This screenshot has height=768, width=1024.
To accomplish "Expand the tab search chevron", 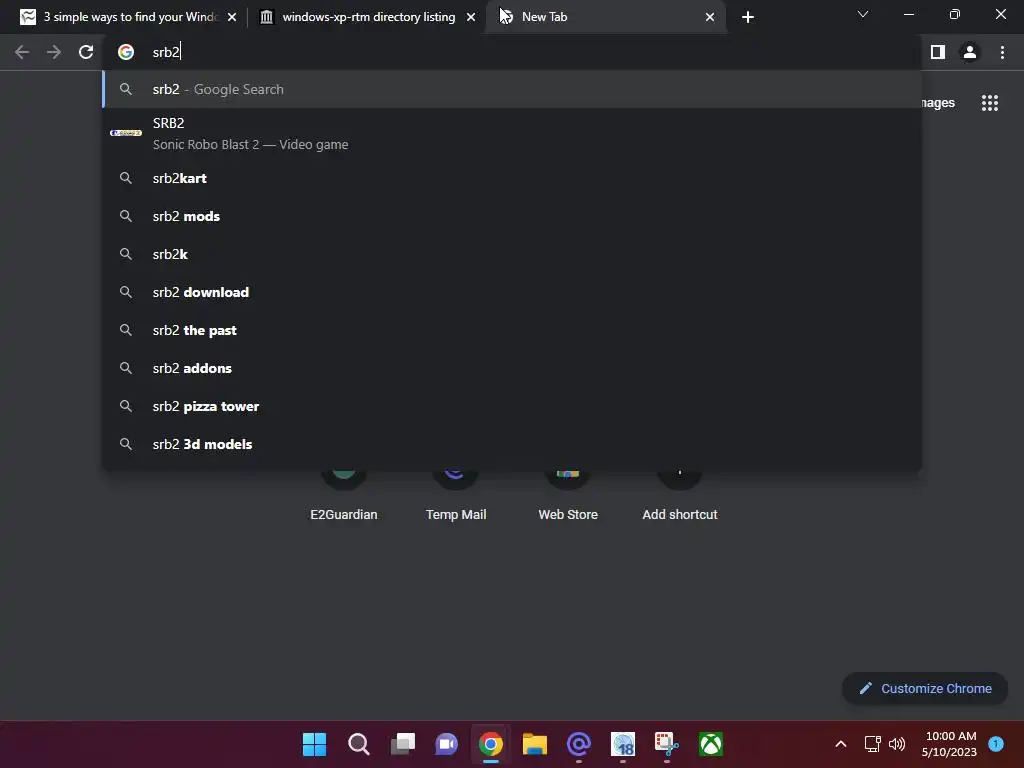I will [863, 14].
